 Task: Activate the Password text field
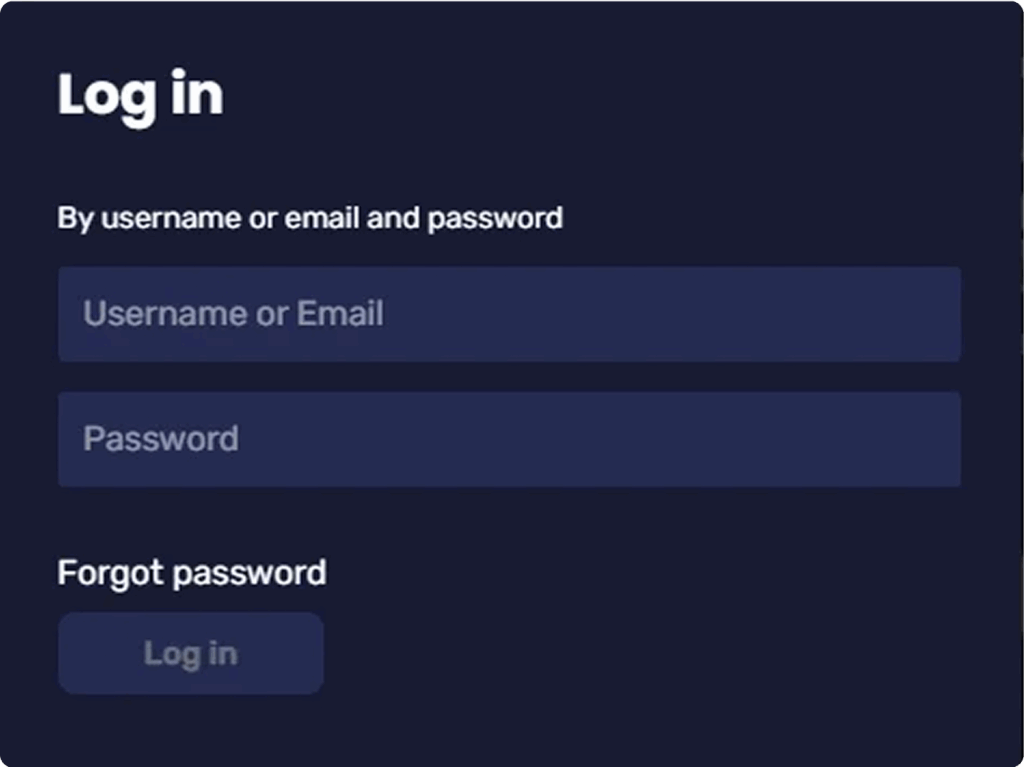[509, 439]
